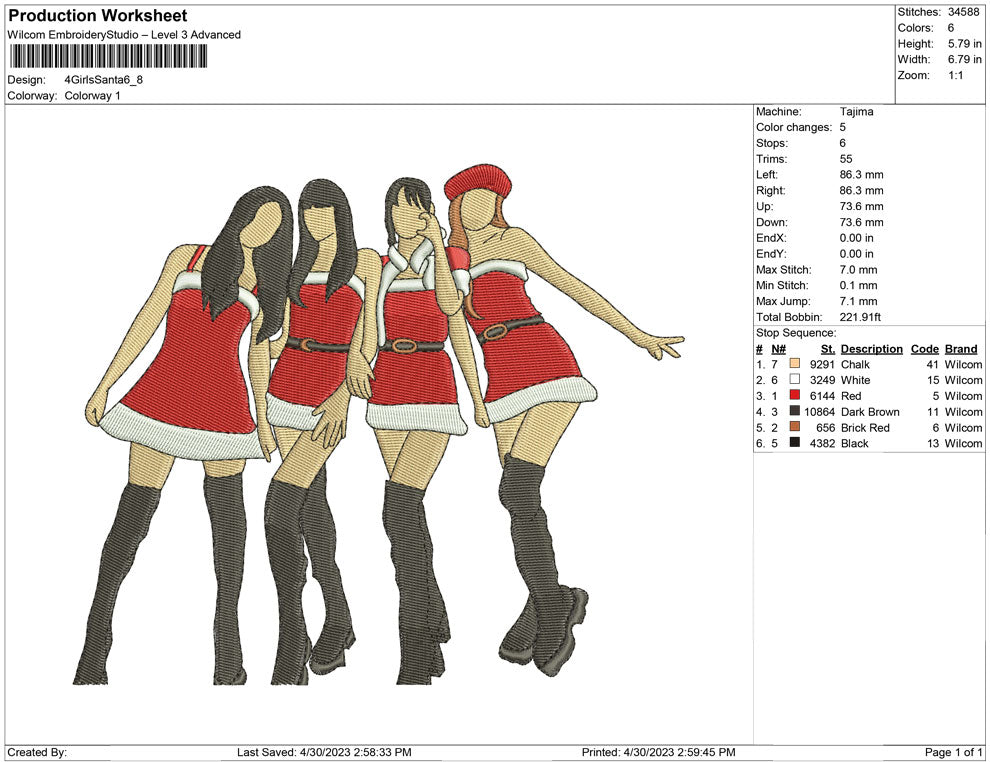Pick the Red thread swatch
Viewport: 990px width, 762px height.
(x=795, y=396)
